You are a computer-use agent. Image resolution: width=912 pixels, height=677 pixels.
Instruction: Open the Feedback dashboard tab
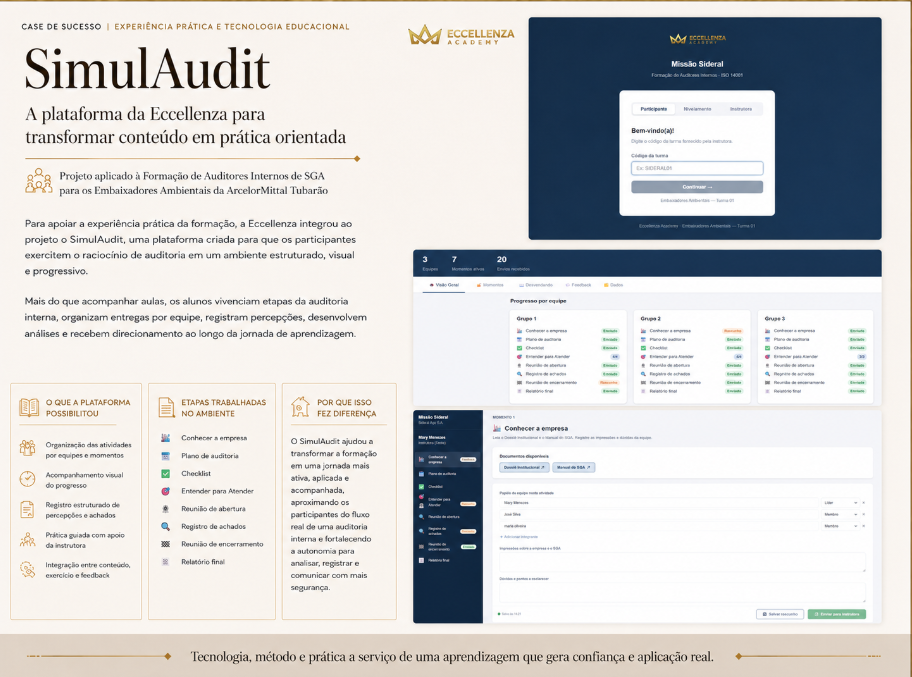[578, 285]
